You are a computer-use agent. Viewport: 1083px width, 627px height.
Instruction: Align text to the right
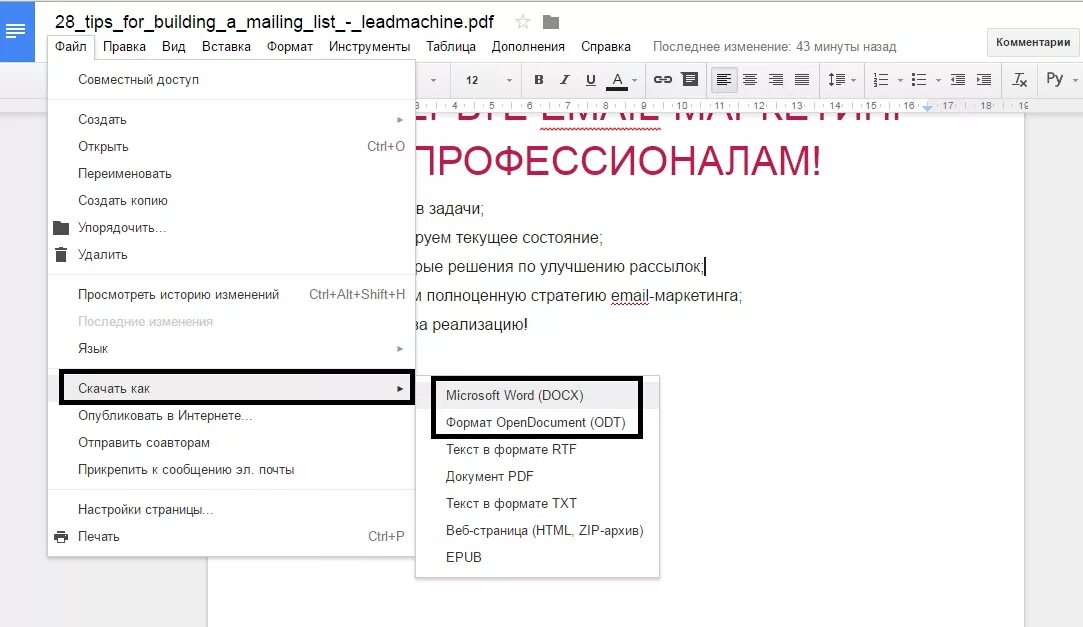pyautogui.click(x=776, y=79)
